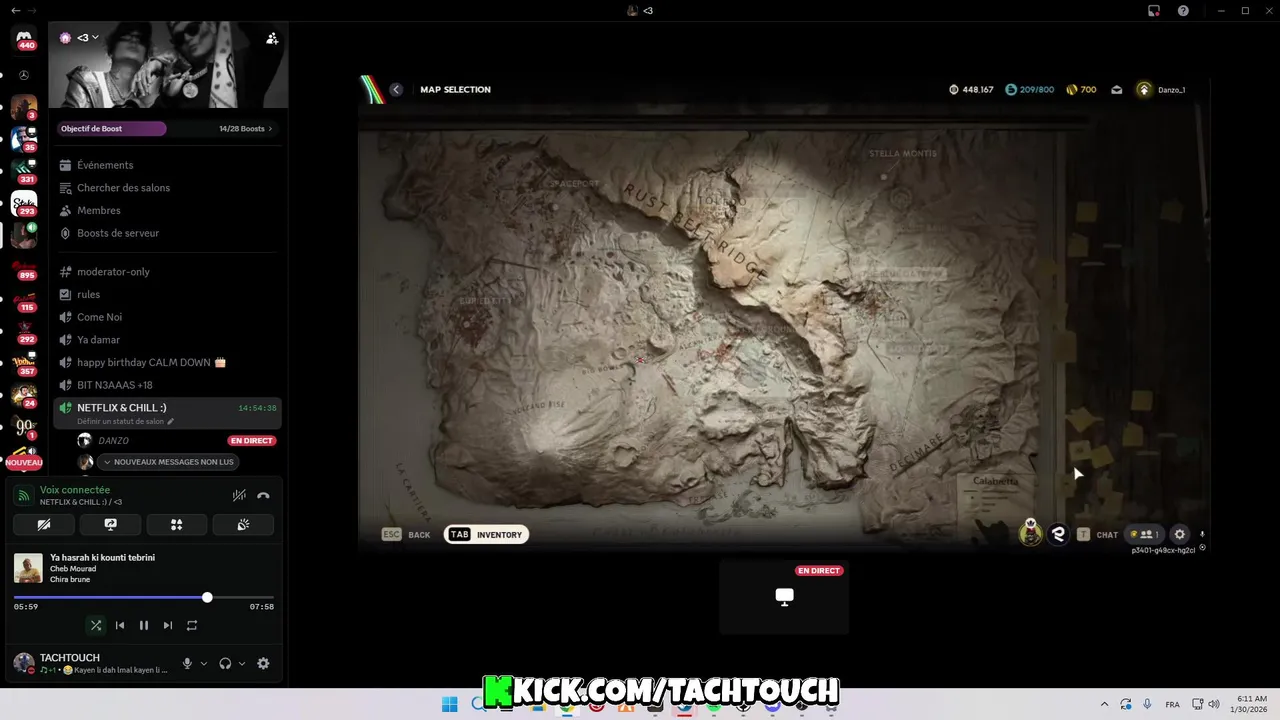Open TACHTOUCH user avatar profile
This screenshot has width=1280, height=720.
(23, 662)
